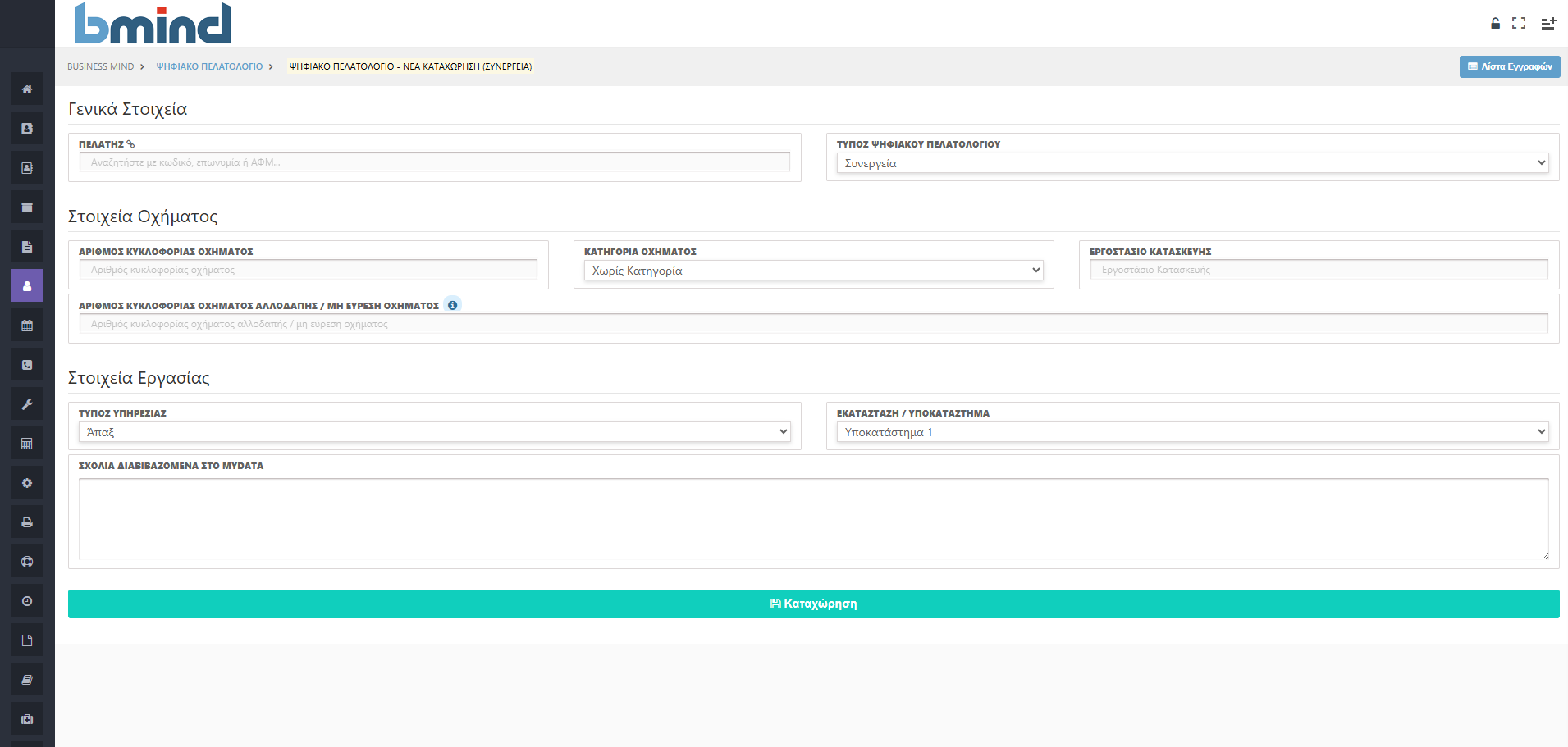This screenshot has height=747, width=1568.
Task: Toggle fullscreen with the expand icon
Action: [x=1519, y=24]
